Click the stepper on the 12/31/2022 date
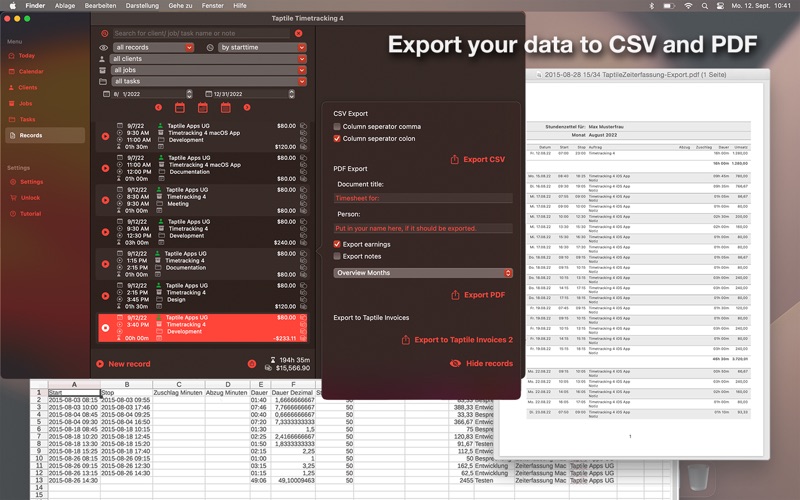The height and width of the screenshot is (500, 800). coord(291,94)
